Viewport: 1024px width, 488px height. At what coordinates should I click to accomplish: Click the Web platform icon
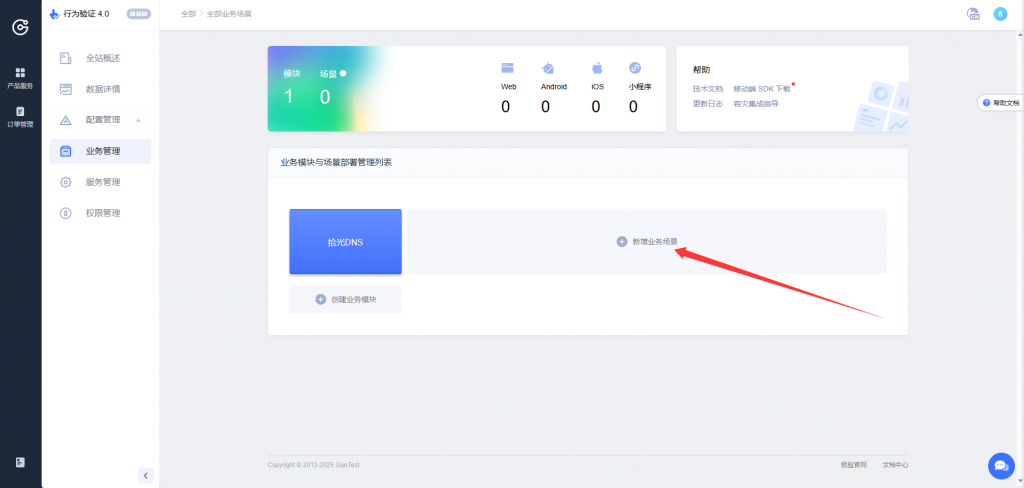(507, 68)
